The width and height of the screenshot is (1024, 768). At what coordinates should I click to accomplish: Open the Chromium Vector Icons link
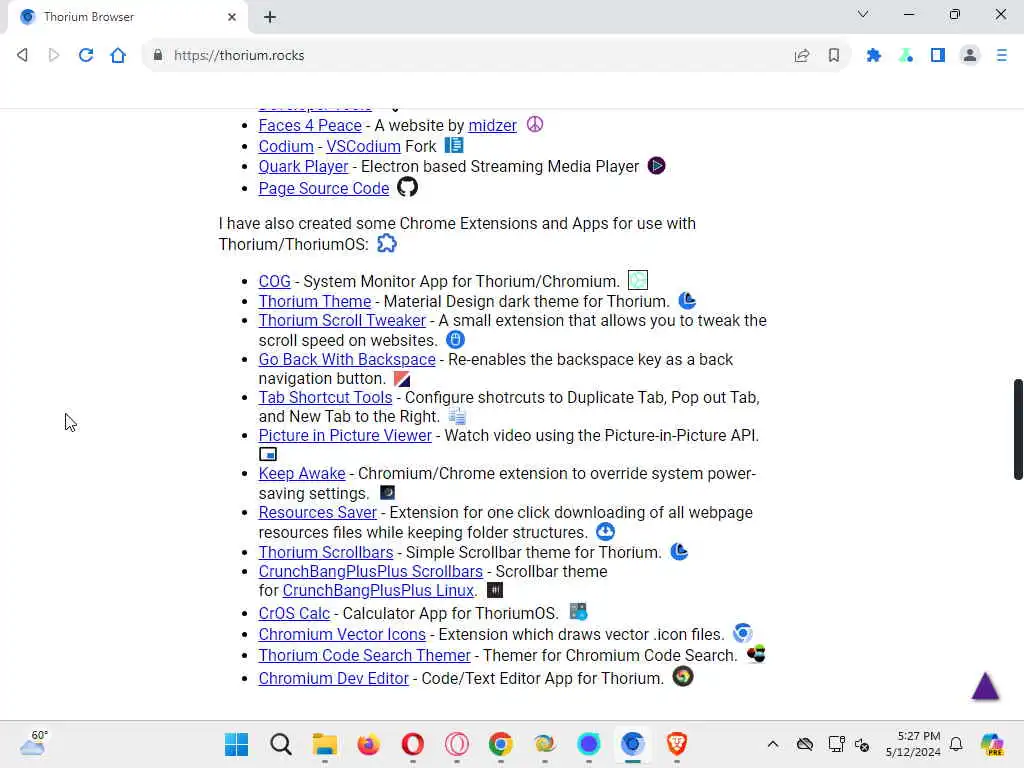[x=342, y=635]
